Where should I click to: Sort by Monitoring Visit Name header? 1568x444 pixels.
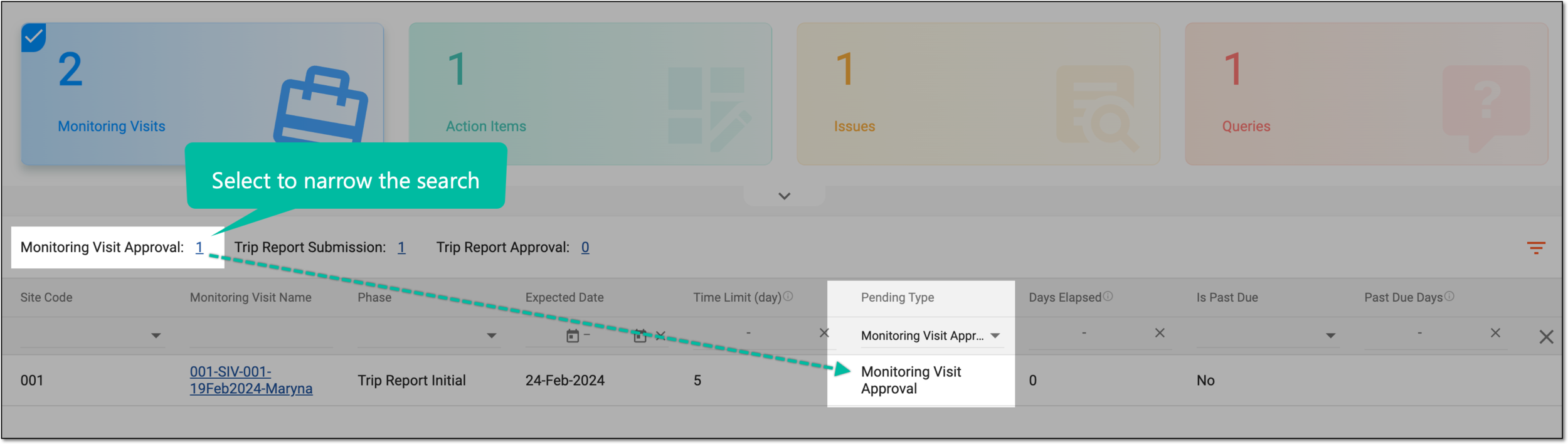251,298
